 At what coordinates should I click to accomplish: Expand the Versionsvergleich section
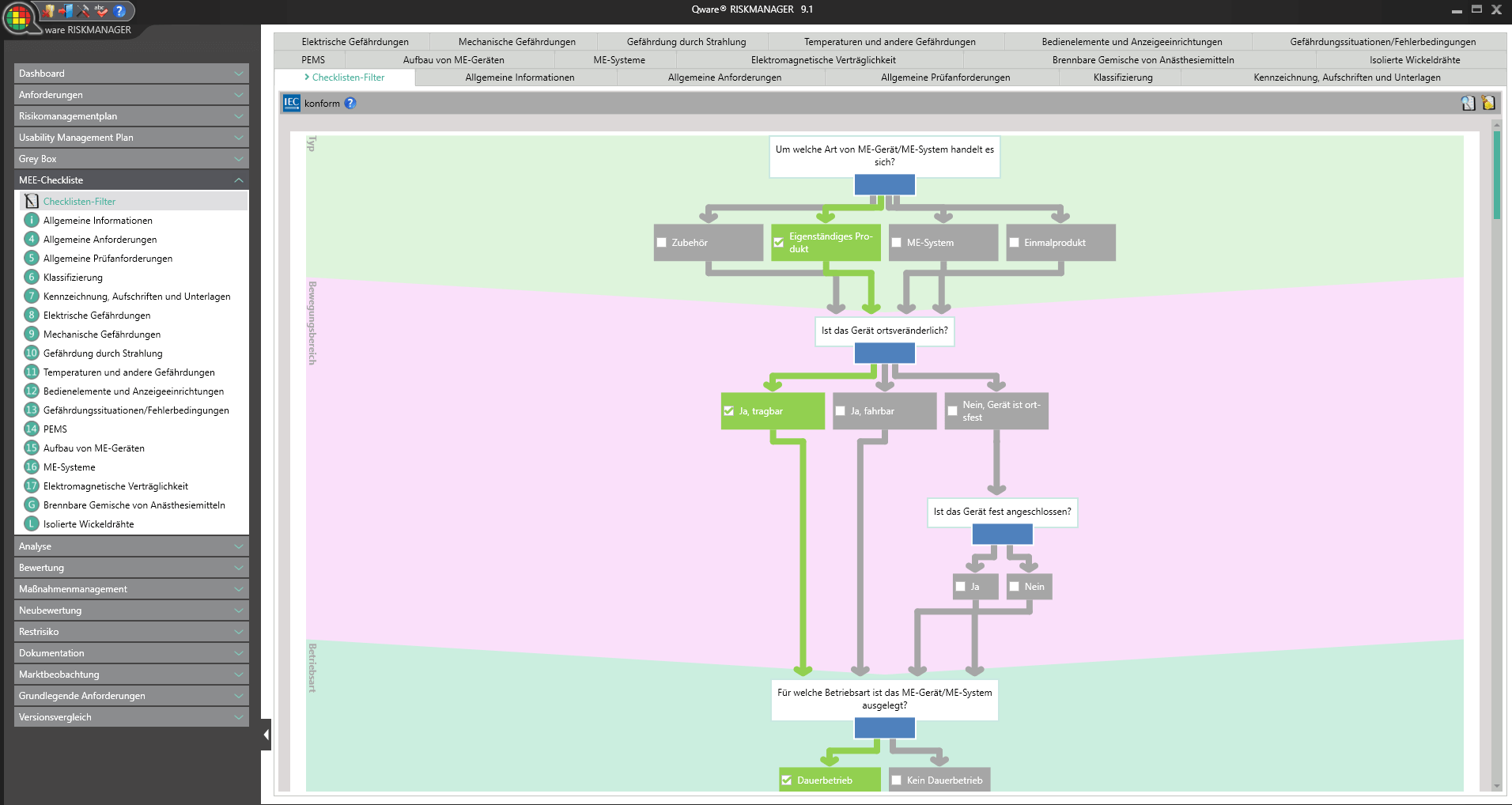[x=131, y=716]
